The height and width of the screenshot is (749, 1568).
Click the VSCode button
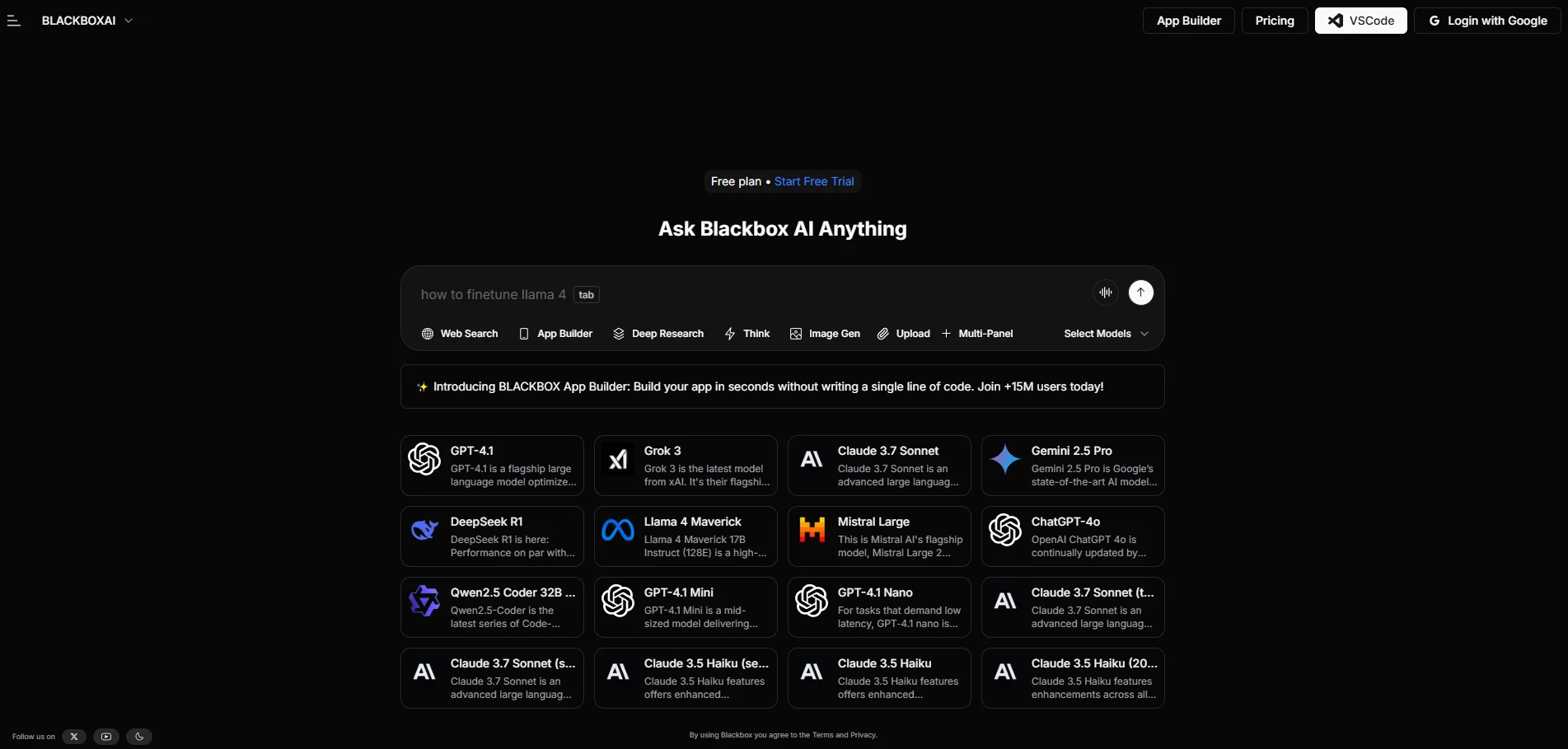coord(1360,21)
